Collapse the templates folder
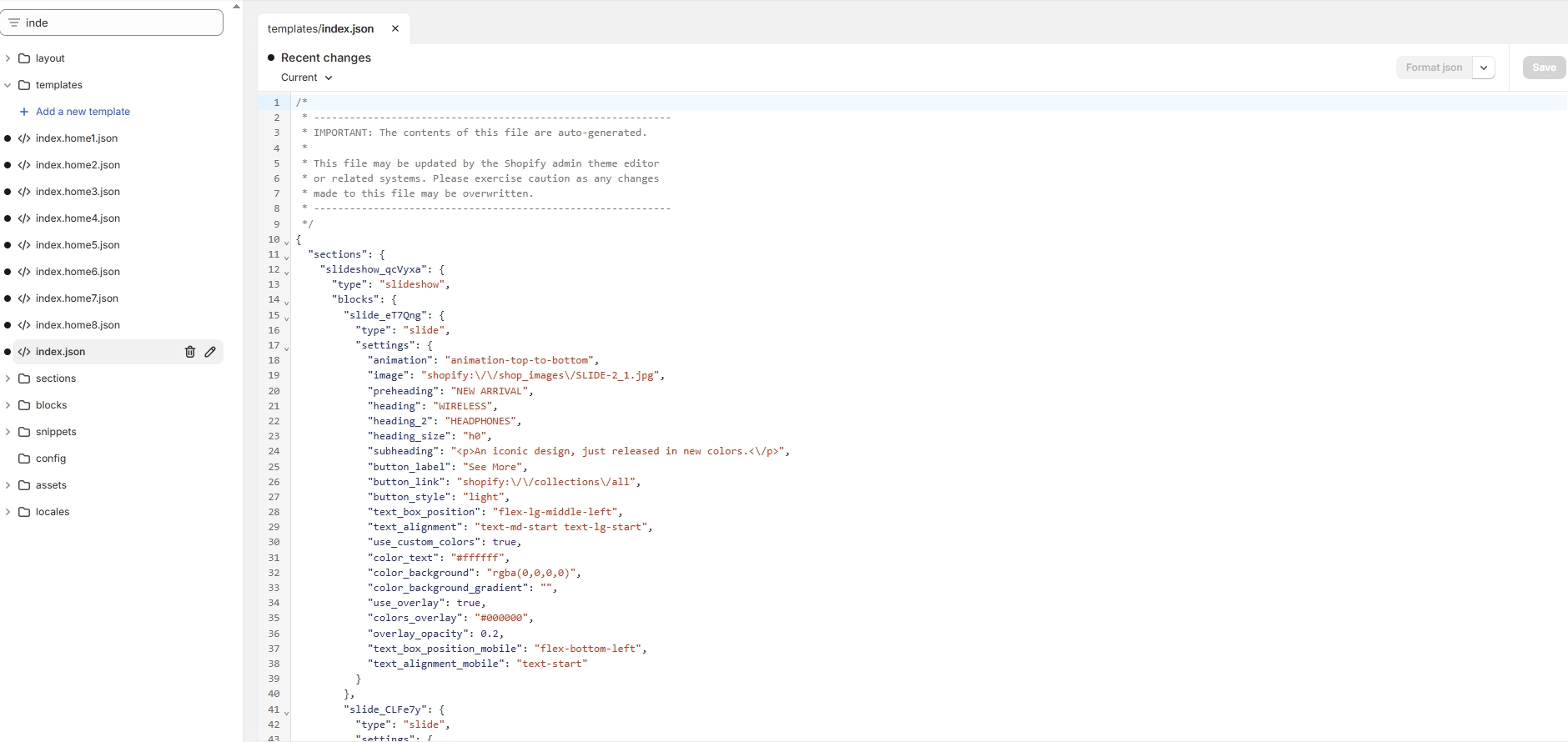The image size is (1568, 742). pyautogui.click(x=8, y=85)
